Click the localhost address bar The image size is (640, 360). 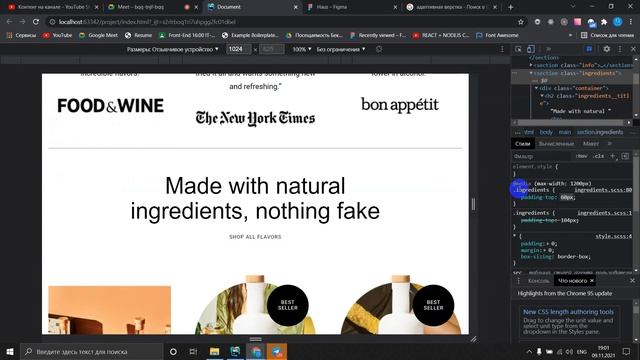(282, 22)
